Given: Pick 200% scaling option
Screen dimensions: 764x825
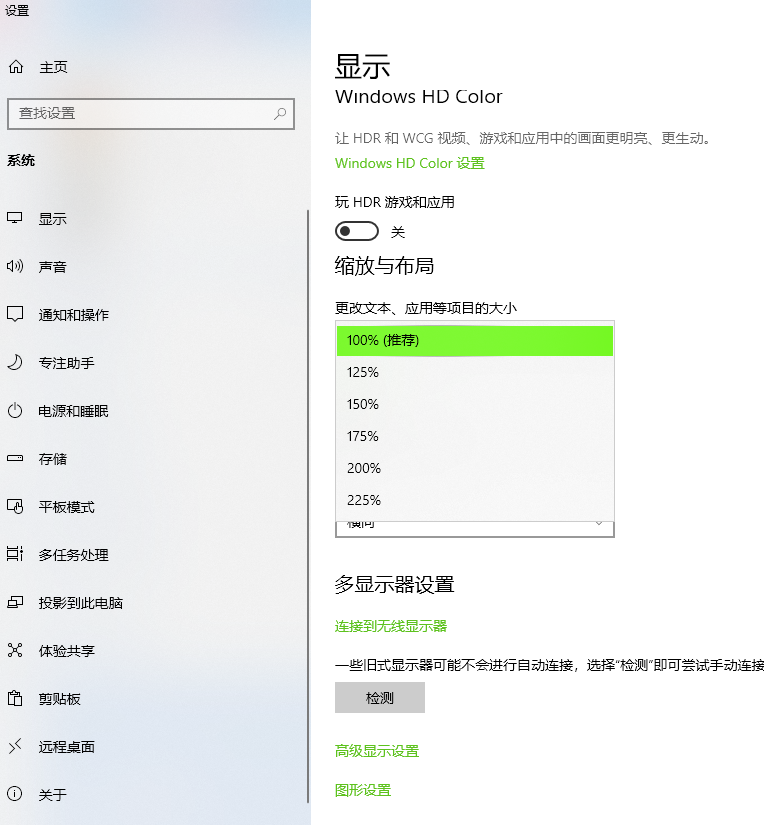Looking at the screenshot, I should click(475, 468).
